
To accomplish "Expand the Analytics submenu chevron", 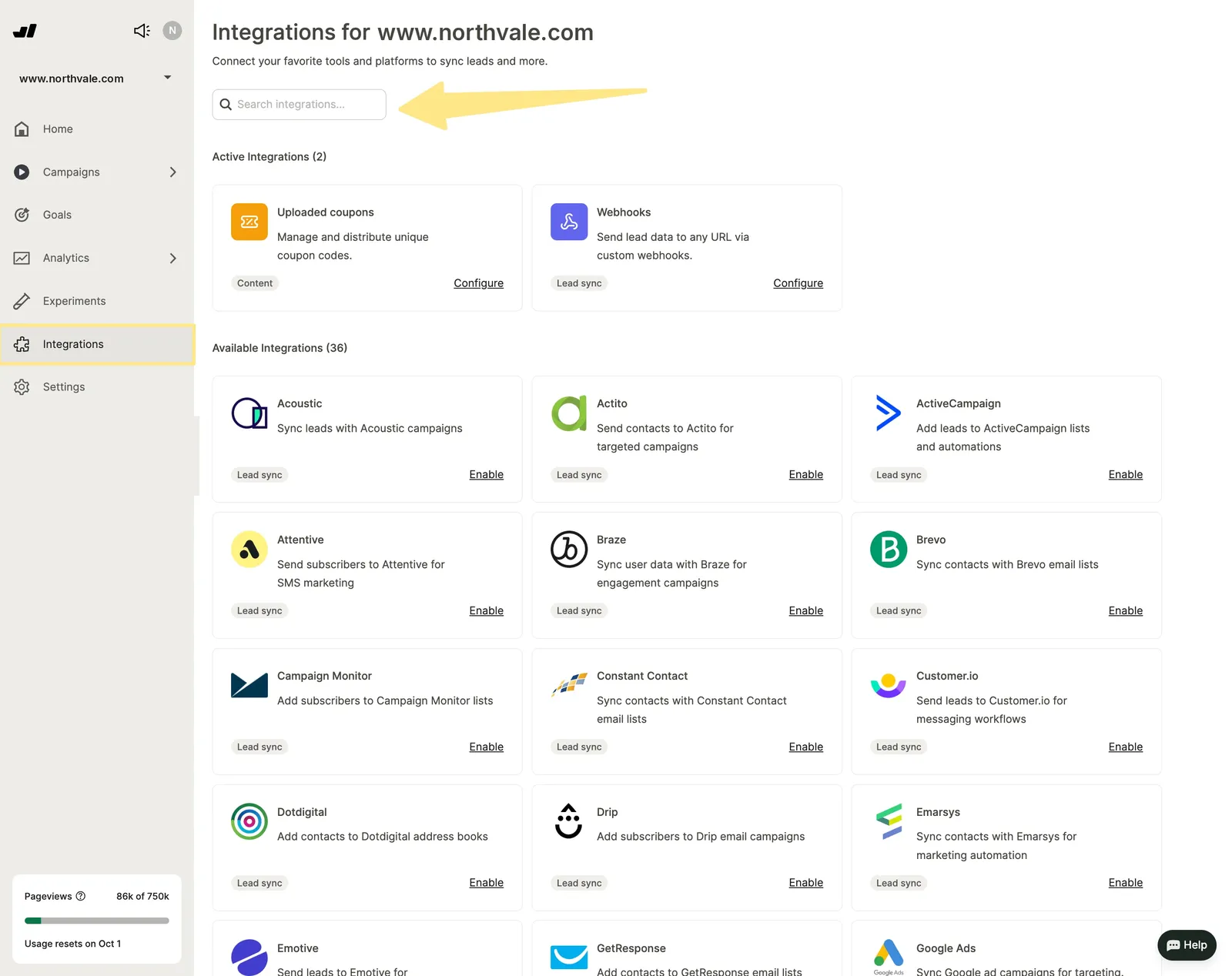I will [x=173, y=258].
